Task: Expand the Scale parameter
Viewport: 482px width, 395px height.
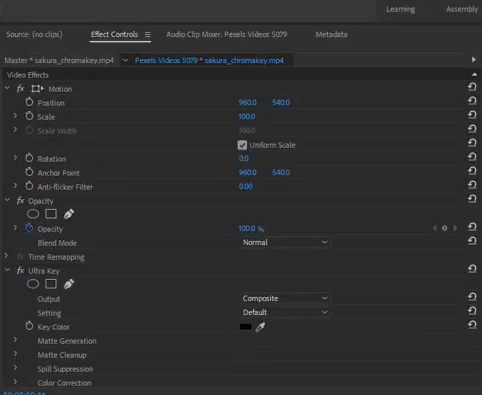Action: 15,116
